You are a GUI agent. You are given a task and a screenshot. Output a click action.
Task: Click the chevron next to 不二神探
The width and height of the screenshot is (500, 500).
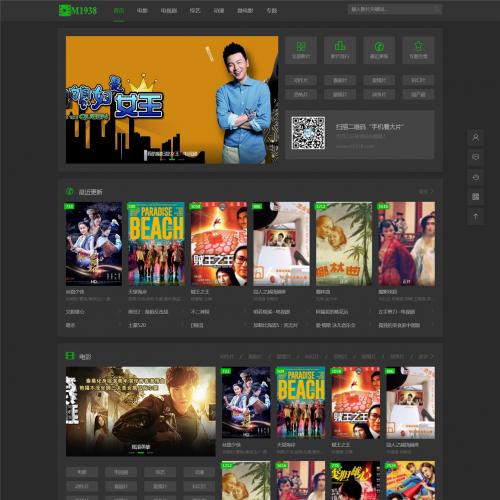(x=244, y=311)
